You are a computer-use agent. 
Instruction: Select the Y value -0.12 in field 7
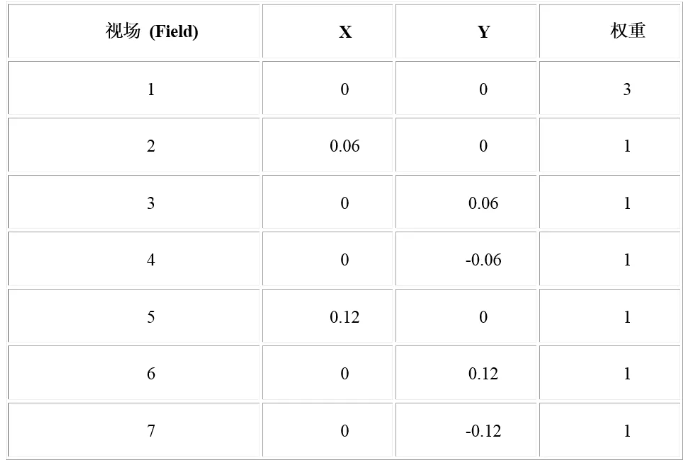point(483,431)
